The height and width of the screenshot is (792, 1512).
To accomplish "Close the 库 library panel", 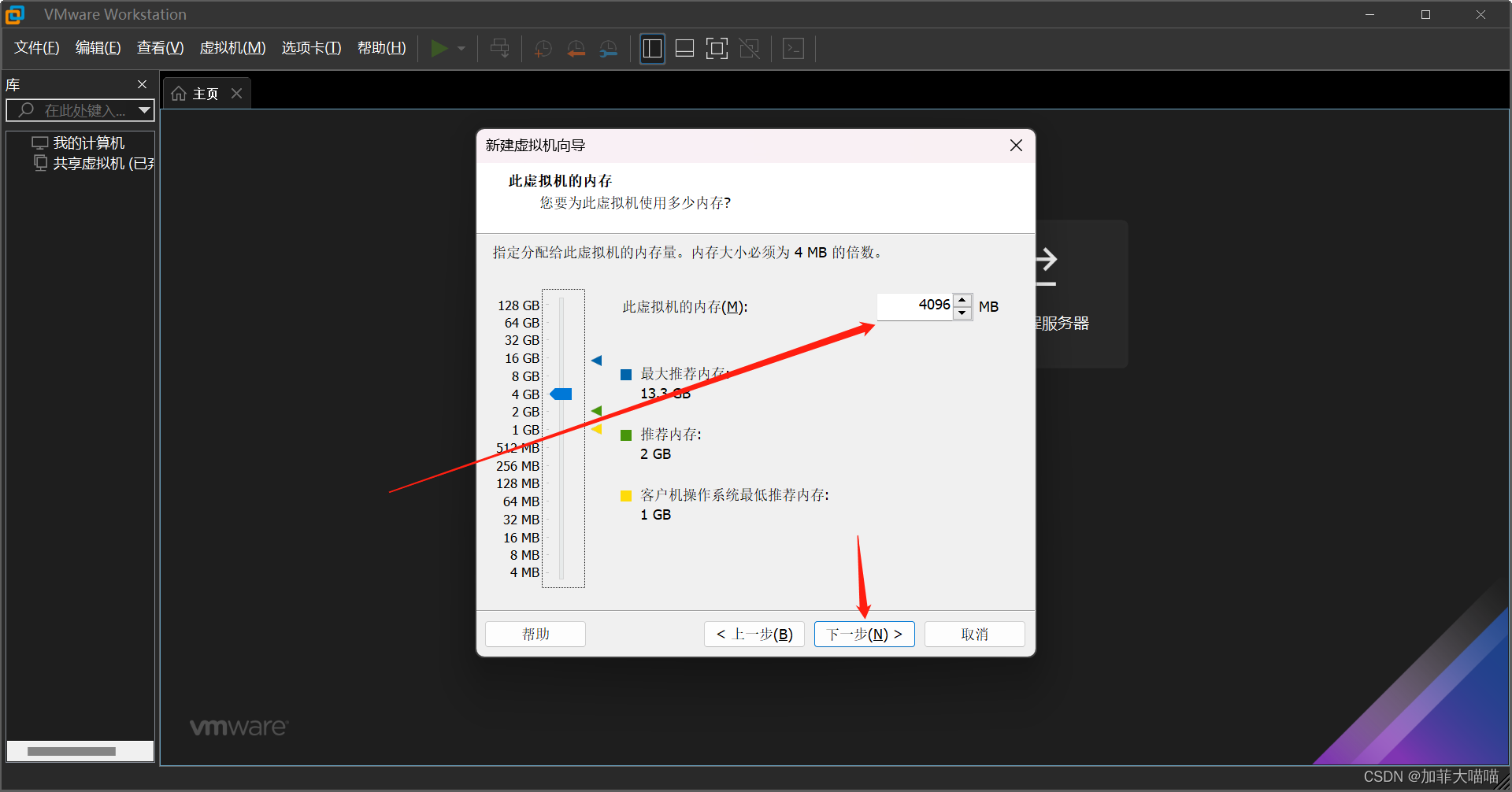I will pos(143,84).
